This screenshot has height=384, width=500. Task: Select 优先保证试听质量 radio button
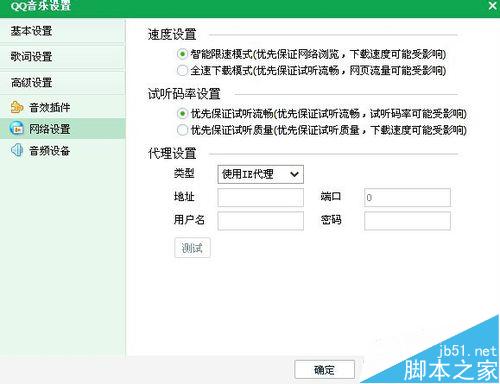pyautogui.click(x=182, y=130)
